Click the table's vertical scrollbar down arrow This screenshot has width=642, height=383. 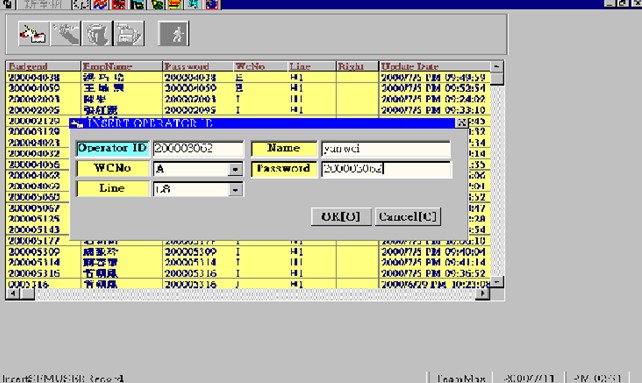pos(497,282)
